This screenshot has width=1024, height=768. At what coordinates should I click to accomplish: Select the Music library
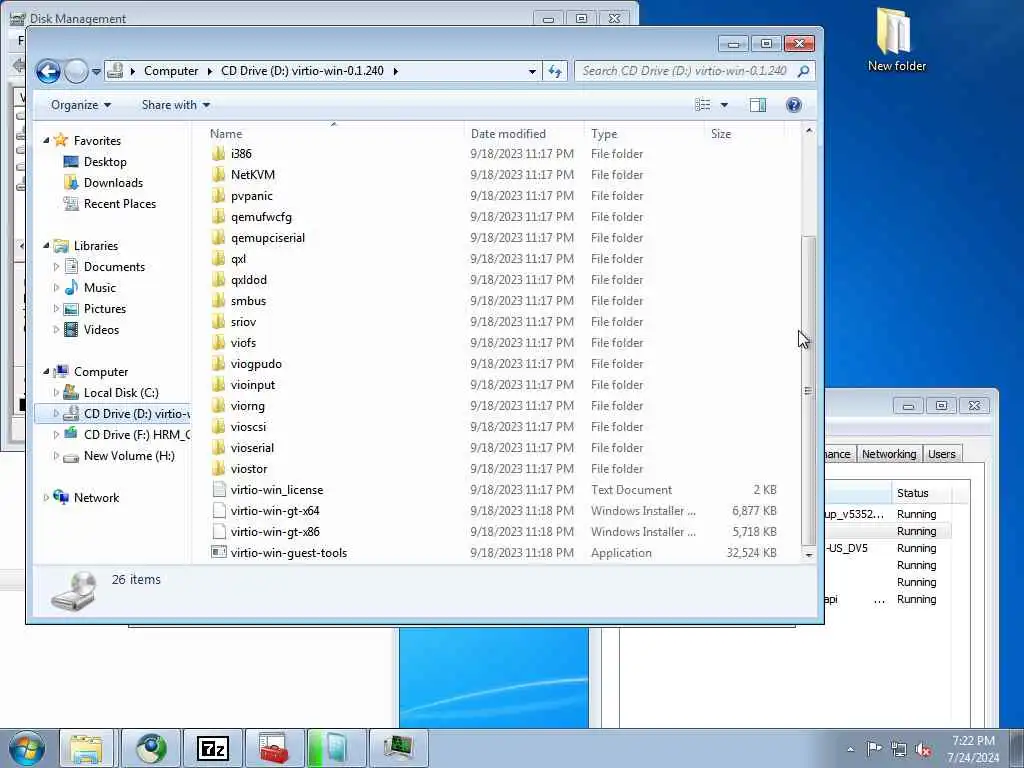[99, 288]
